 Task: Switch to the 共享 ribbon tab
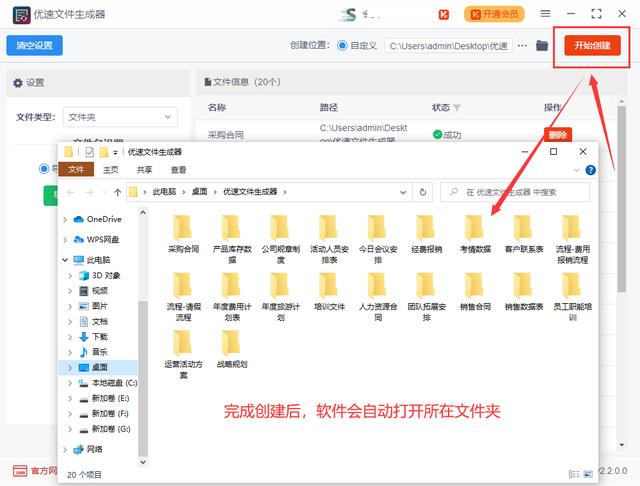(144, 170)
